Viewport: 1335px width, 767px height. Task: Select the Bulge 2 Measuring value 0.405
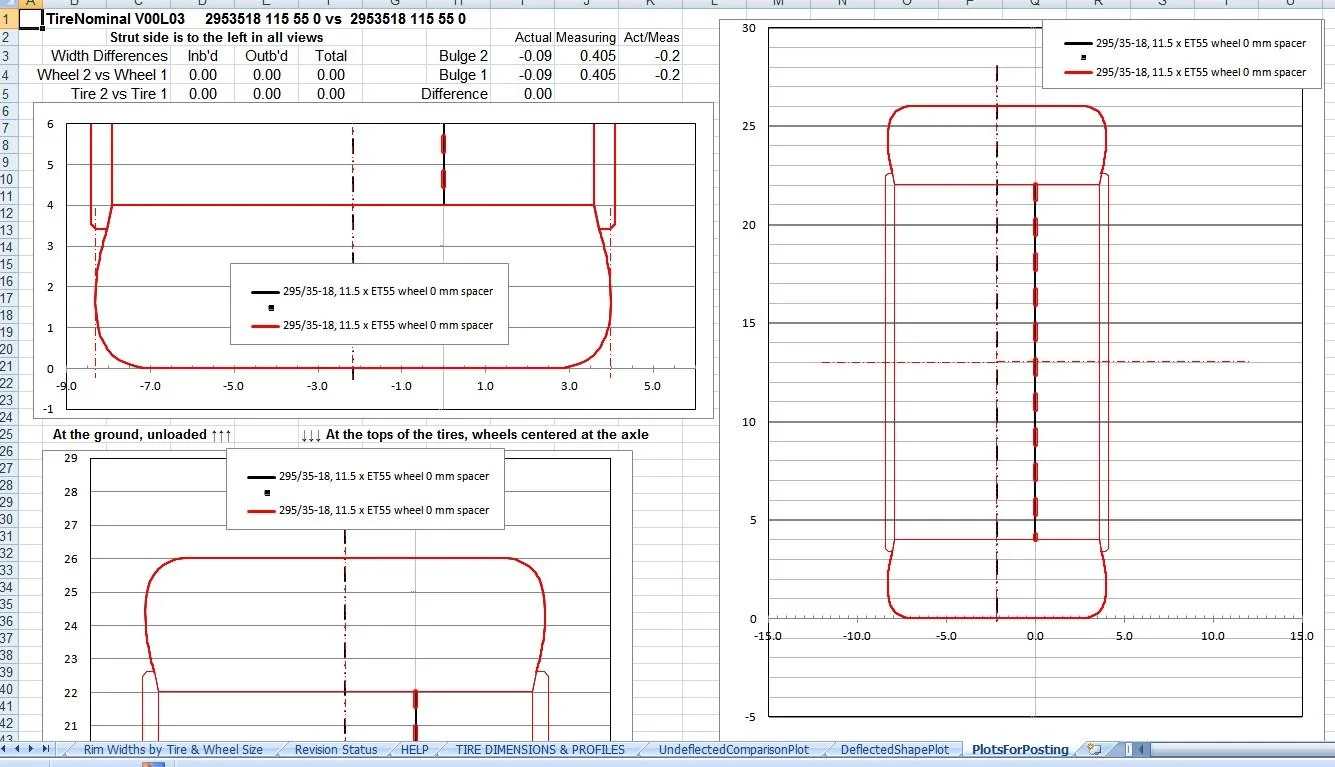(586, 56)
